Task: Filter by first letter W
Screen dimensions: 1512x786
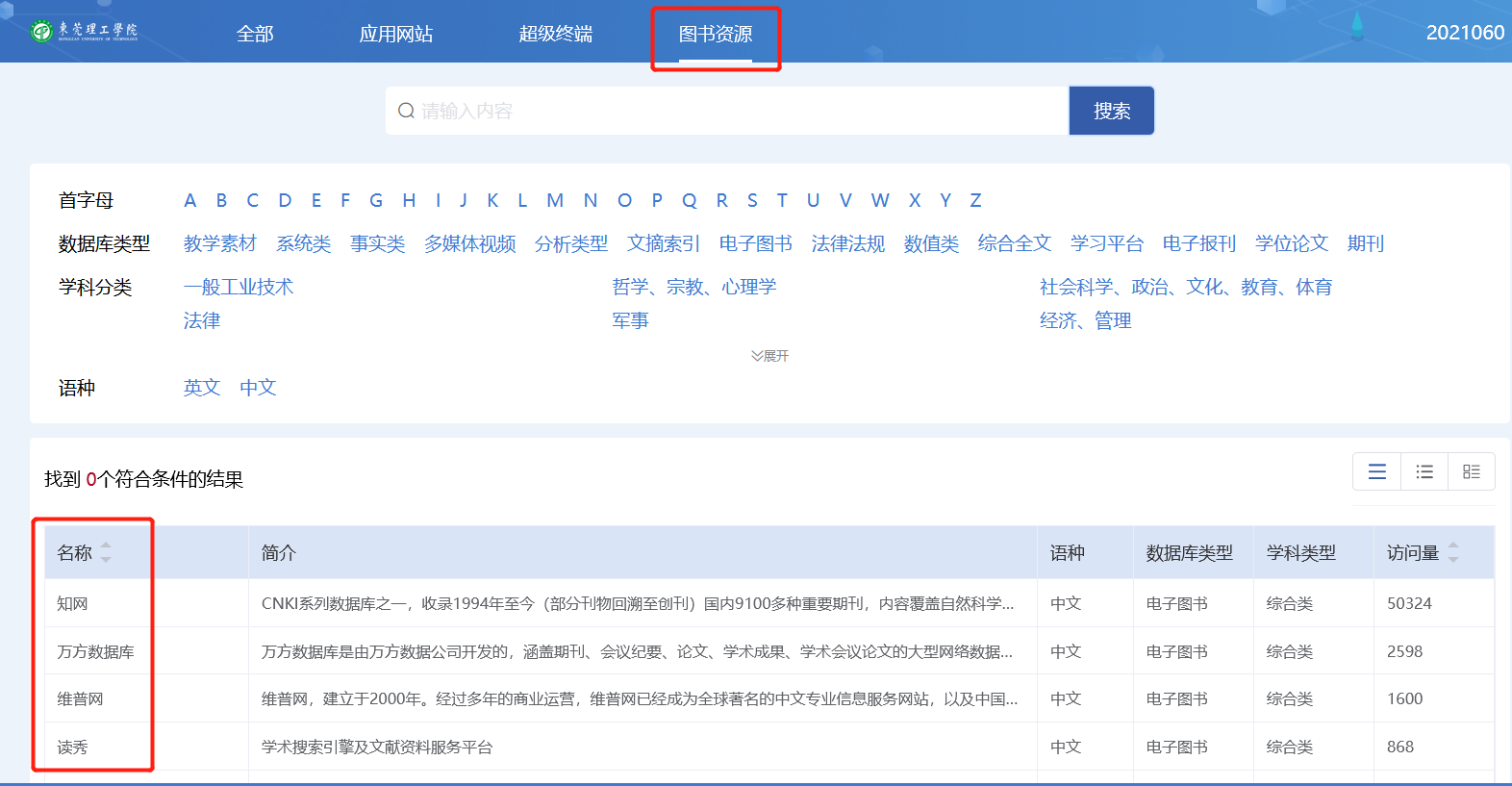Action: pos(880,200)
